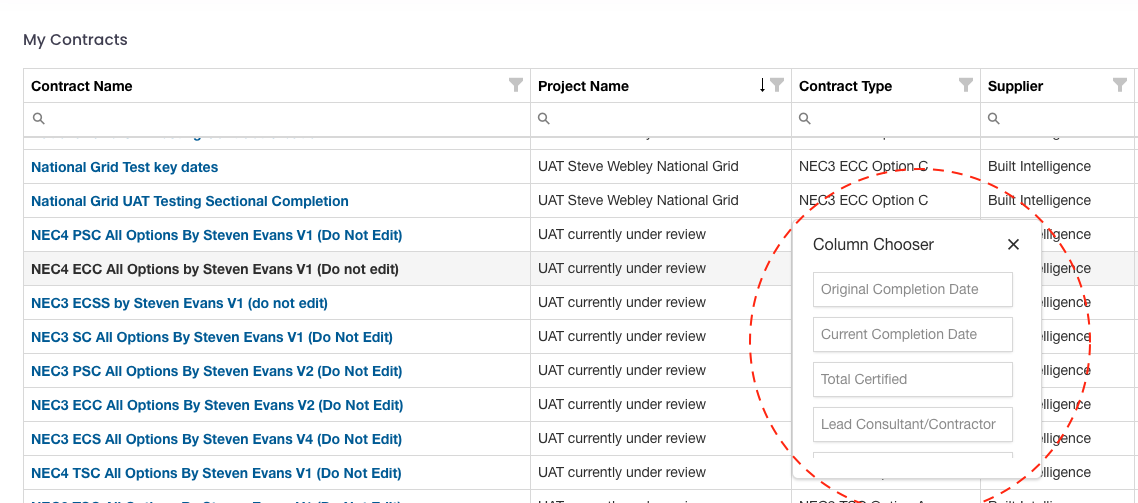This screenshot has width=1138, height=503.
Task: Click the Column Chooser title
Action: (873, 245)
